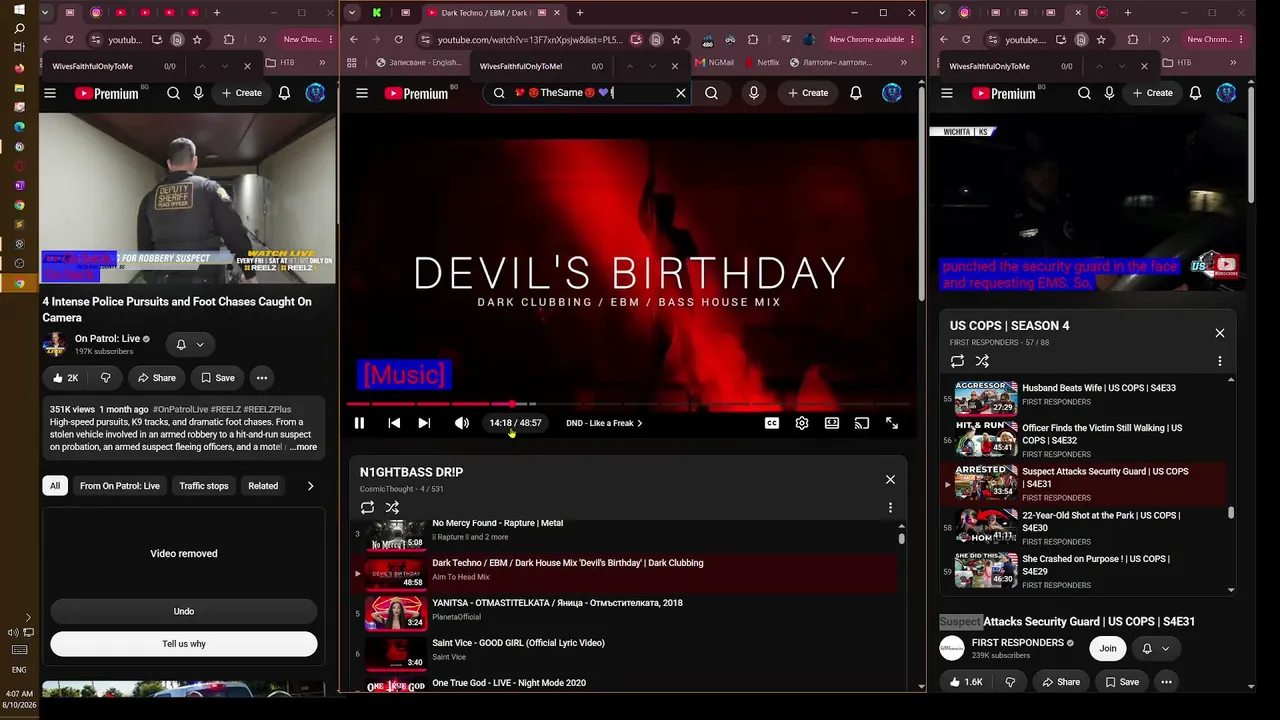Toggle closed captions on the Devil's Birthday player

coord(772,423)
